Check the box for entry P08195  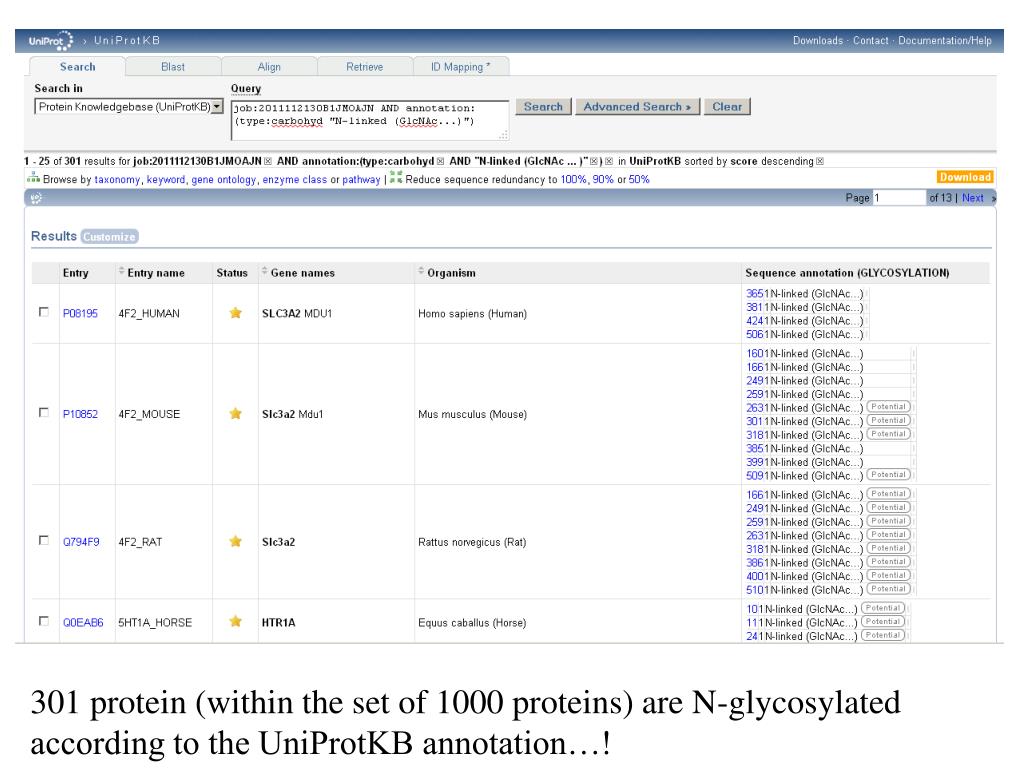(x=44, y=312)
